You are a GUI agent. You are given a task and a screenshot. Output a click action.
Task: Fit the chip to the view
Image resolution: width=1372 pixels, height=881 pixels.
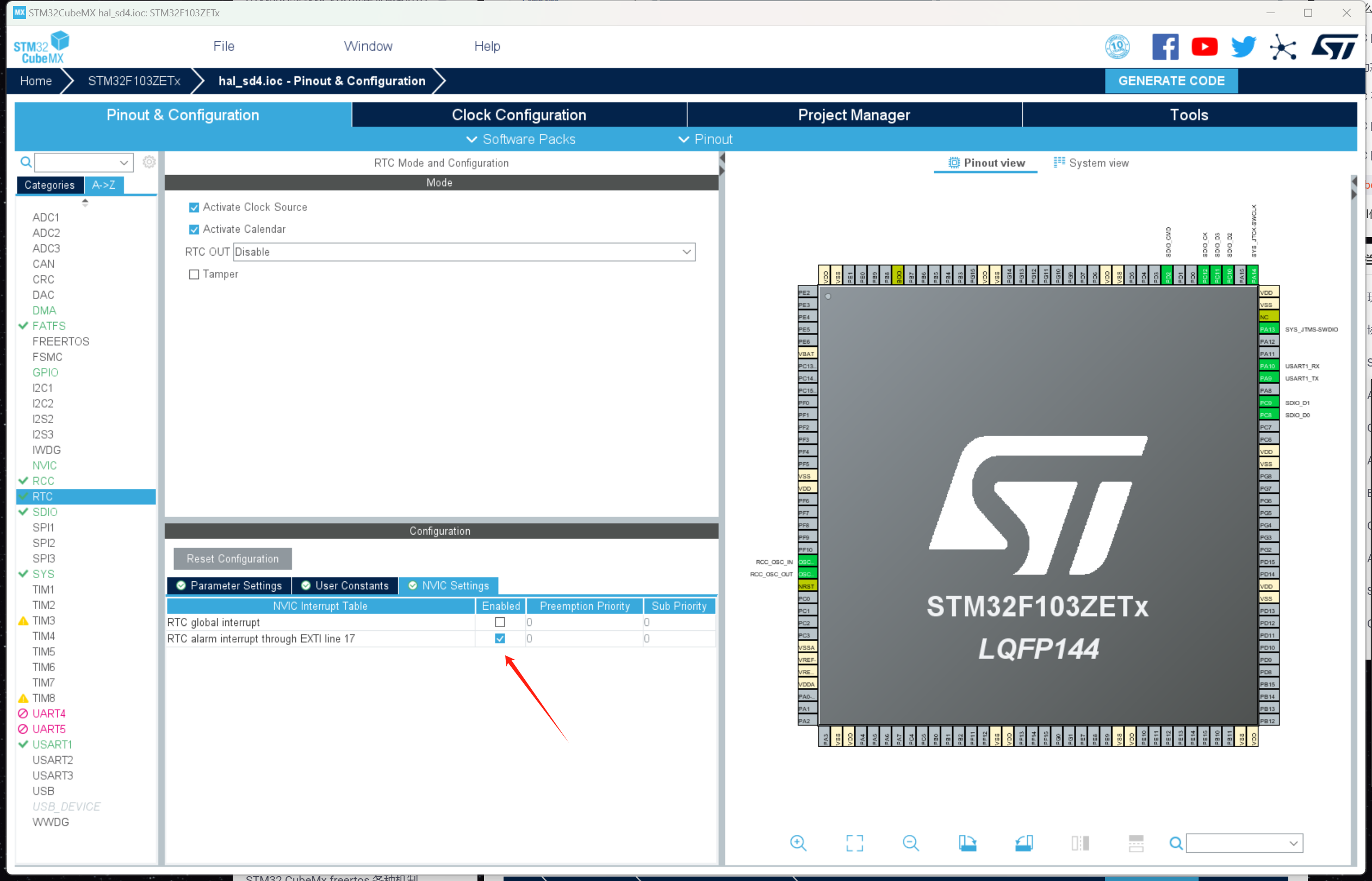[x=854, y=843]
